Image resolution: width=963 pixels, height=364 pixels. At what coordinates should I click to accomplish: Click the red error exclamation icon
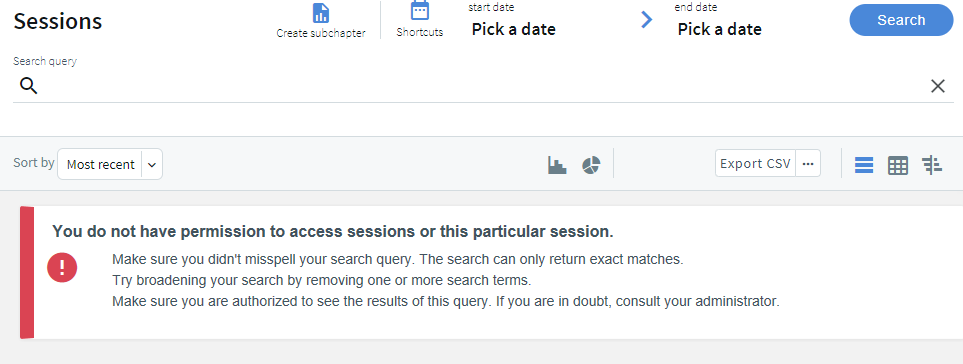62,268
